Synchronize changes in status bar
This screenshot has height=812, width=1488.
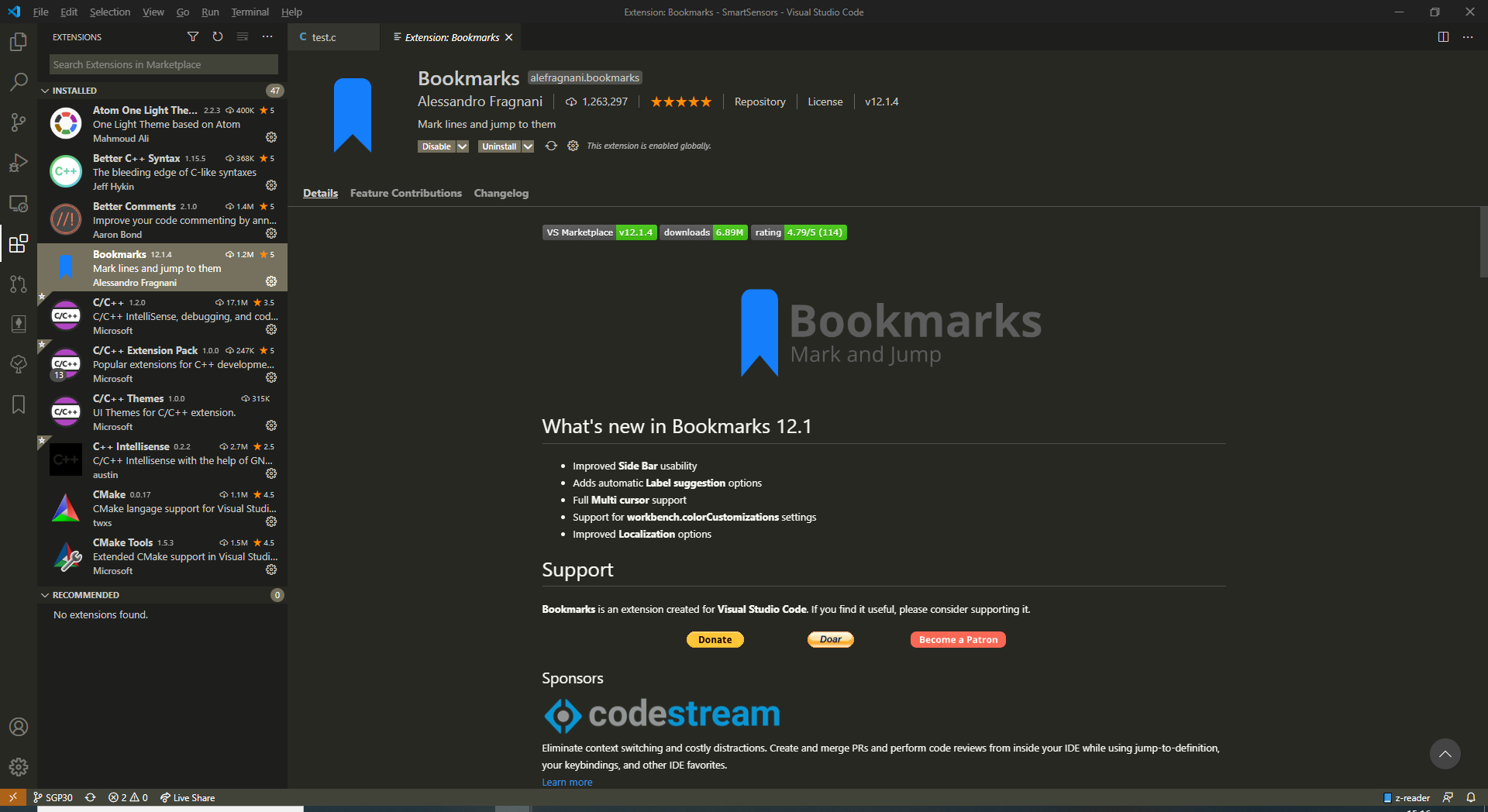coord(91,797)
